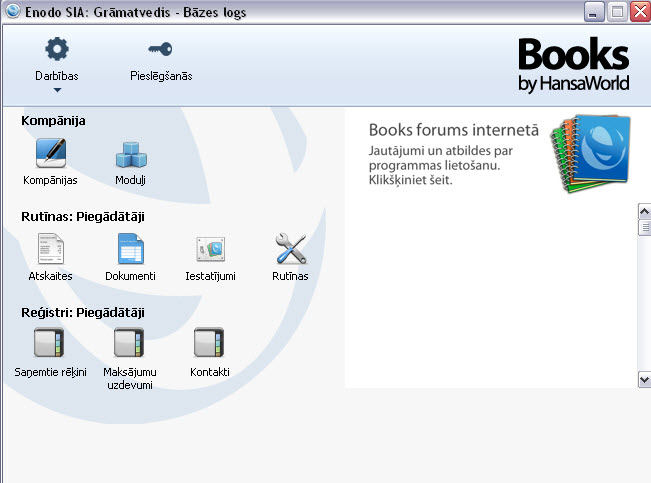Click the 'Rutīnas: Piegādātāji' heading
The height and width of the screenshot is (483, 651).
83,217
